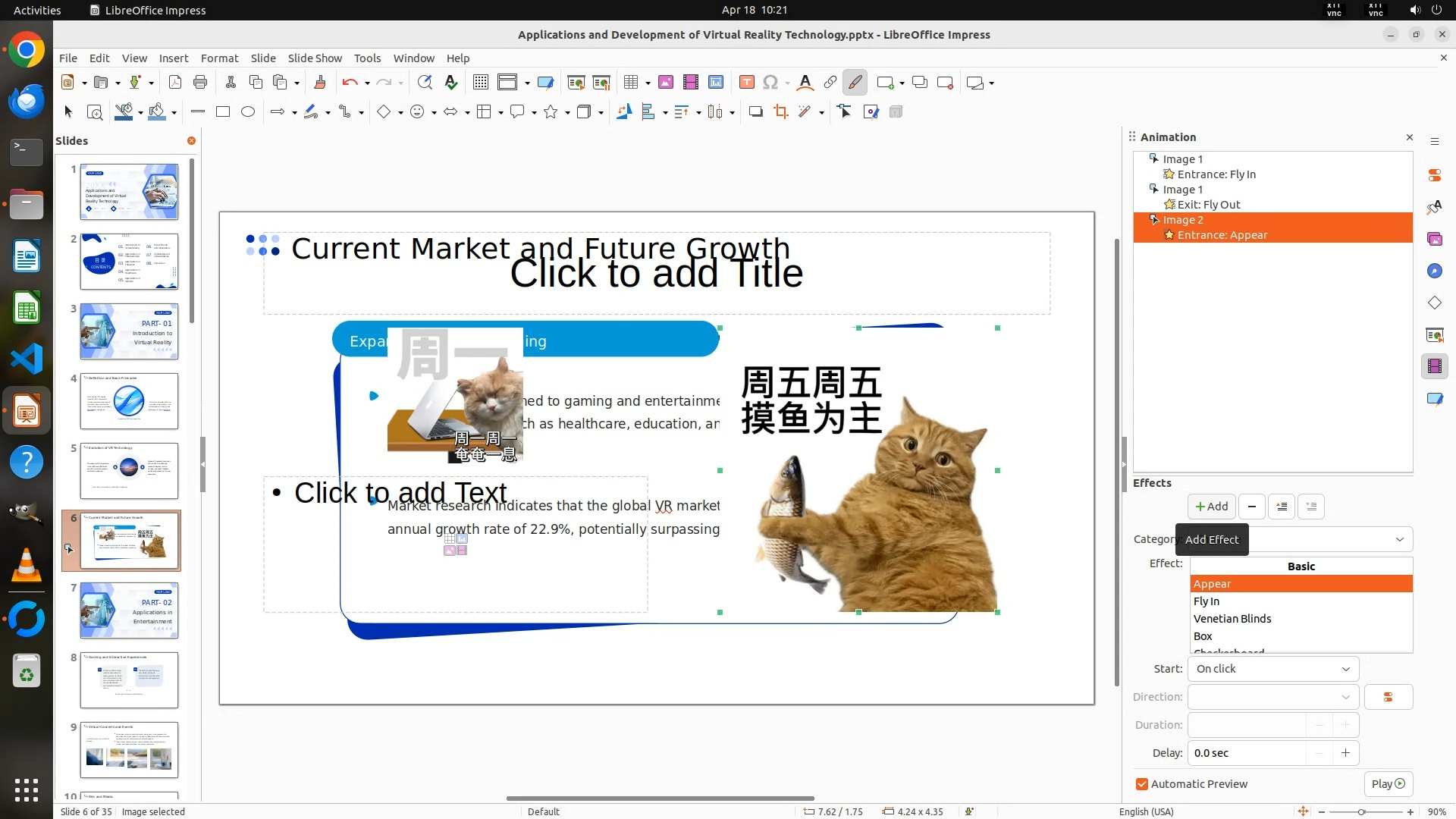Click the Insert Table icon
1456x819 pixels.
[631, 83]
